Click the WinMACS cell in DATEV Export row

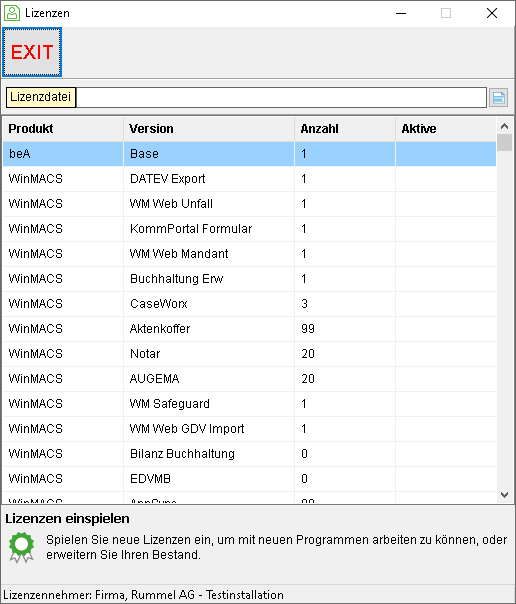pyautogui.click(x=63, y=179)
